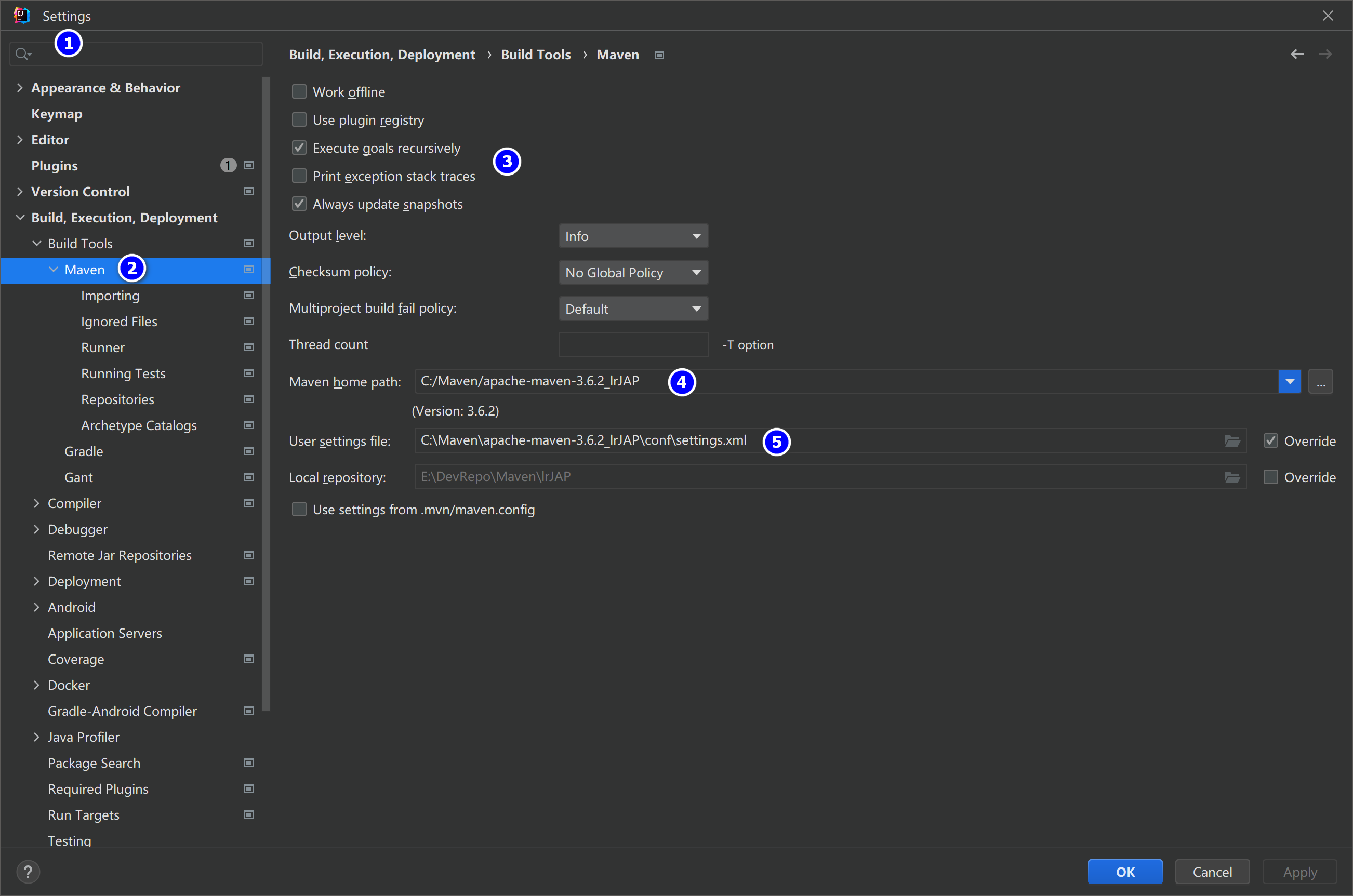Open Application Servers settings
Screen dimensions: 1353x896
tap(104, 633)
